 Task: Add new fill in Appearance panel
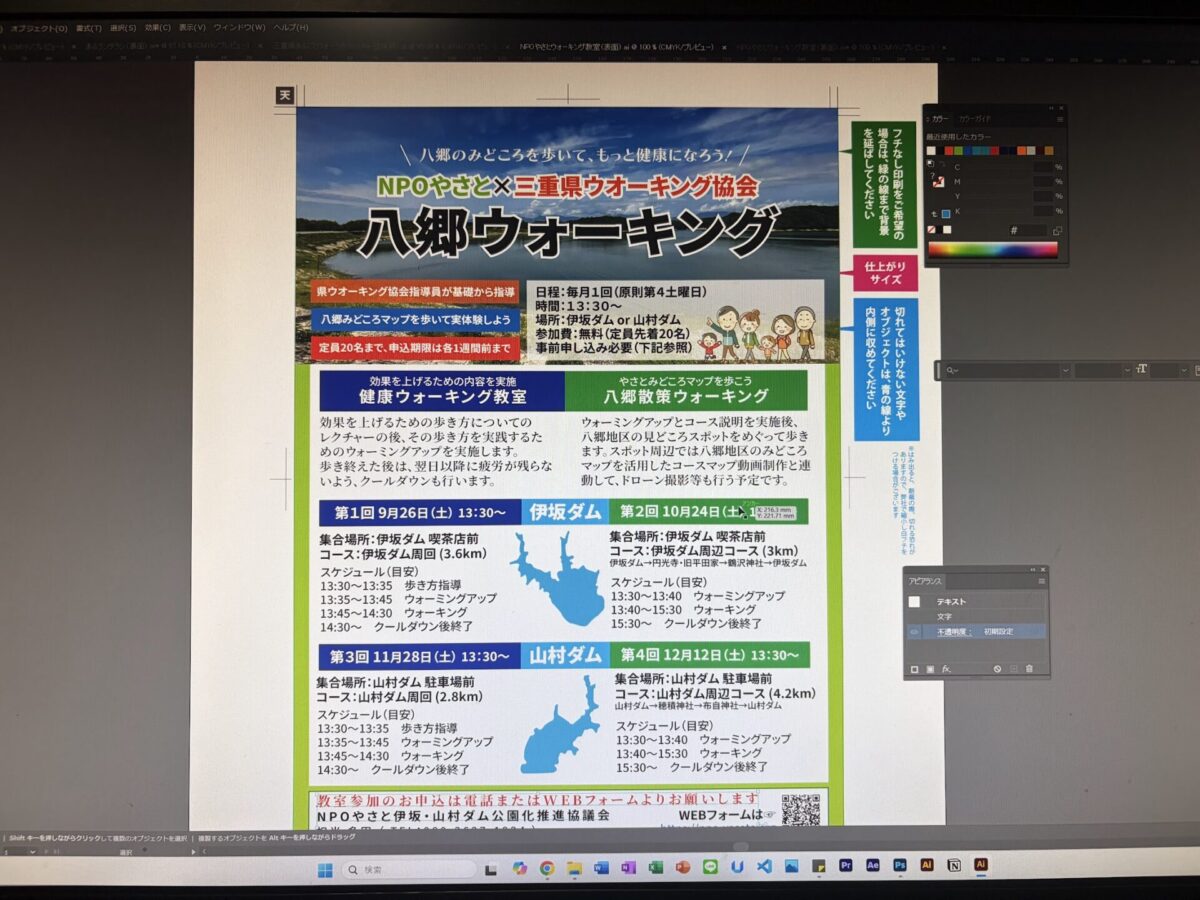coord(930,669)
